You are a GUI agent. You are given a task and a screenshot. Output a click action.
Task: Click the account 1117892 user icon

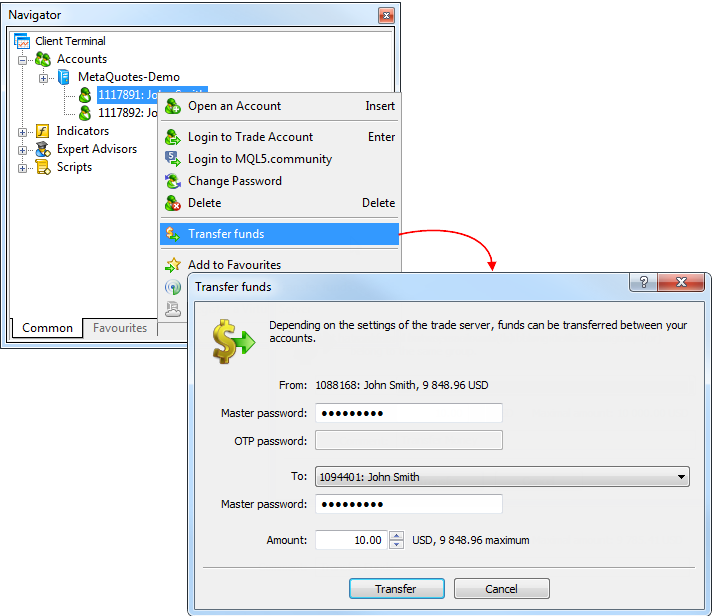tap(85, 113)
